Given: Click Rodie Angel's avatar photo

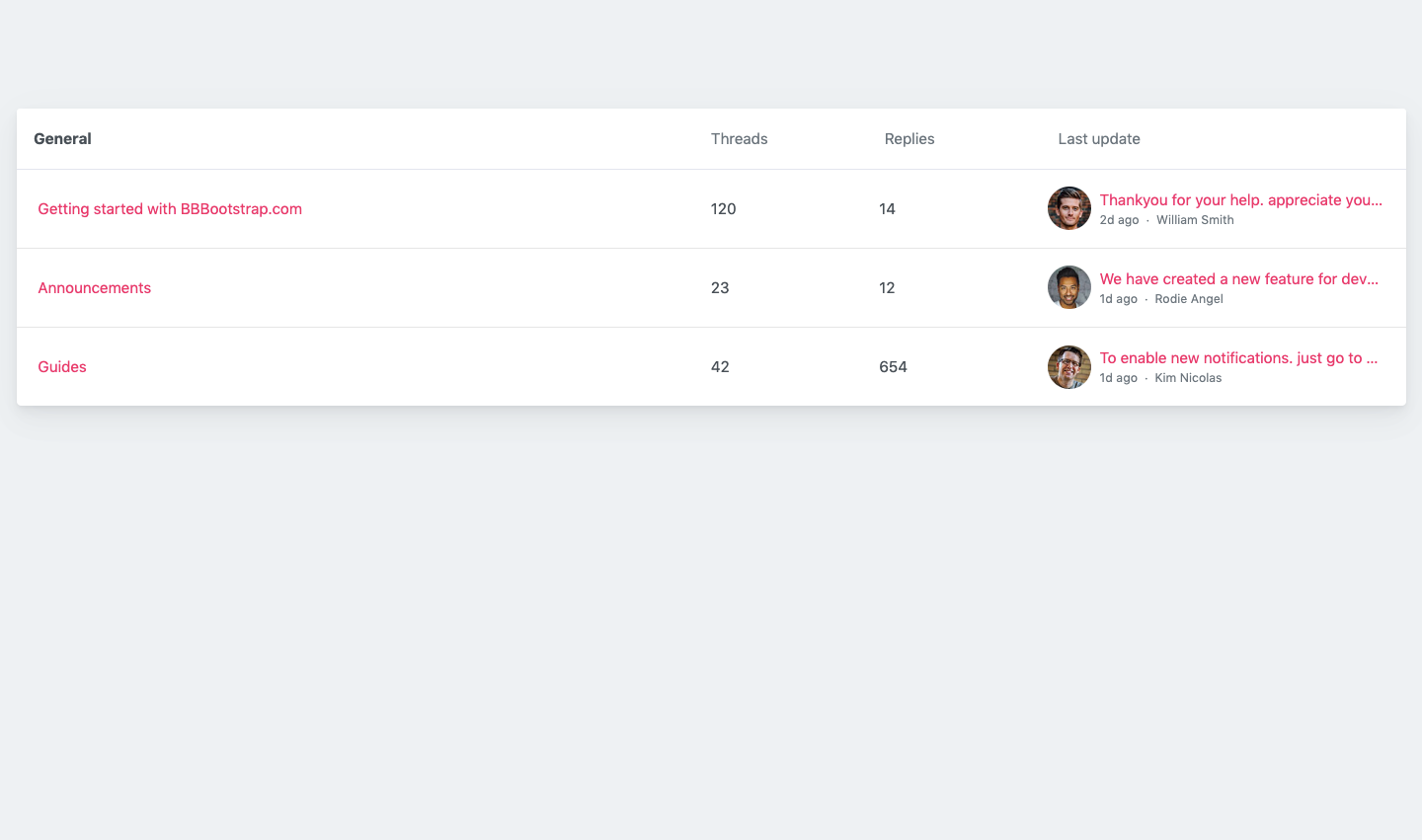Looking at the screenshot, I should [x=1069, y=287].
